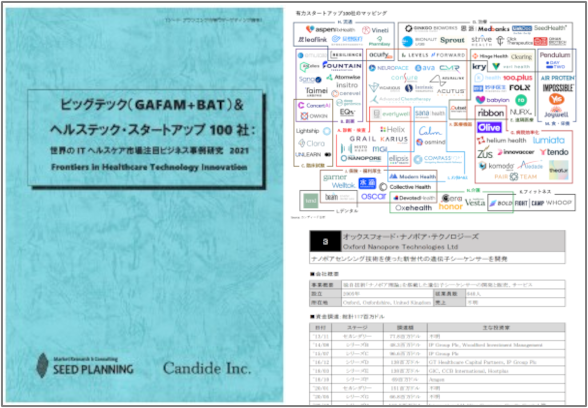The image size is (588, 408).
Task: Click the FOUNTAIN therapeutics logo
Action: [342, 66]
